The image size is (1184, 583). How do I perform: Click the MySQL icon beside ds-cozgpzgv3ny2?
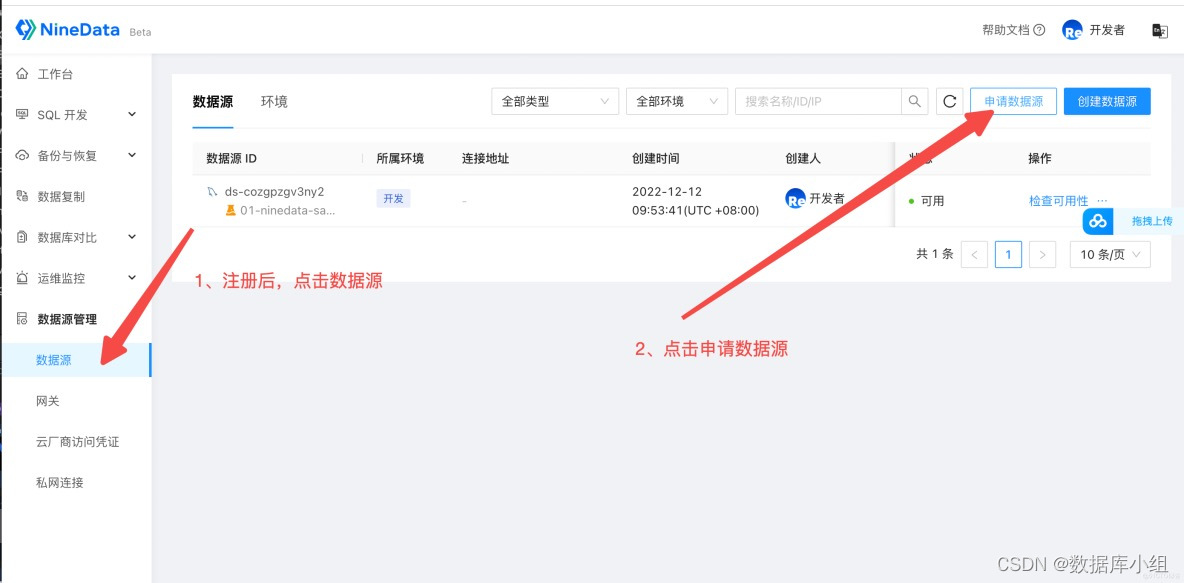point(212,193)
